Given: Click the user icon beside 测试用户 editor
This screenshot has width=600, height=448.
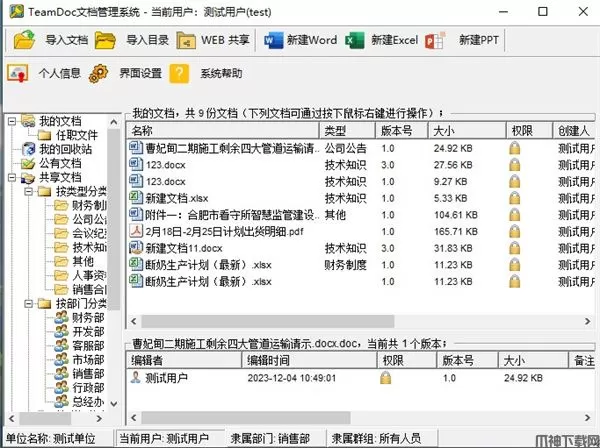Looking at the screenshot, I should click(135, 377).
